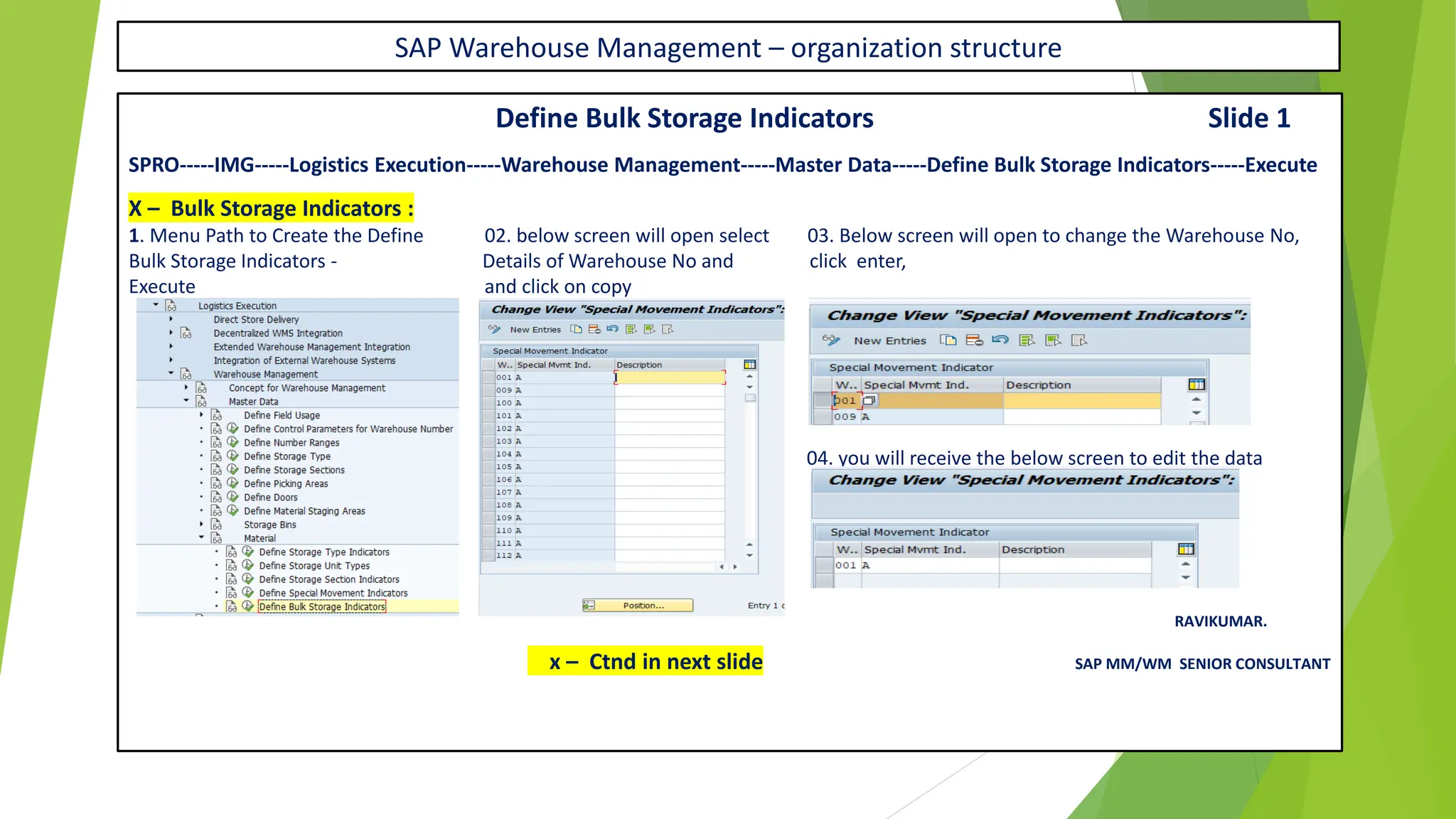This screenshot has height=819, width=1456.
Task: Click the 107 warehouse number cell
Action: pyautogui.click(x=504, y=493)
